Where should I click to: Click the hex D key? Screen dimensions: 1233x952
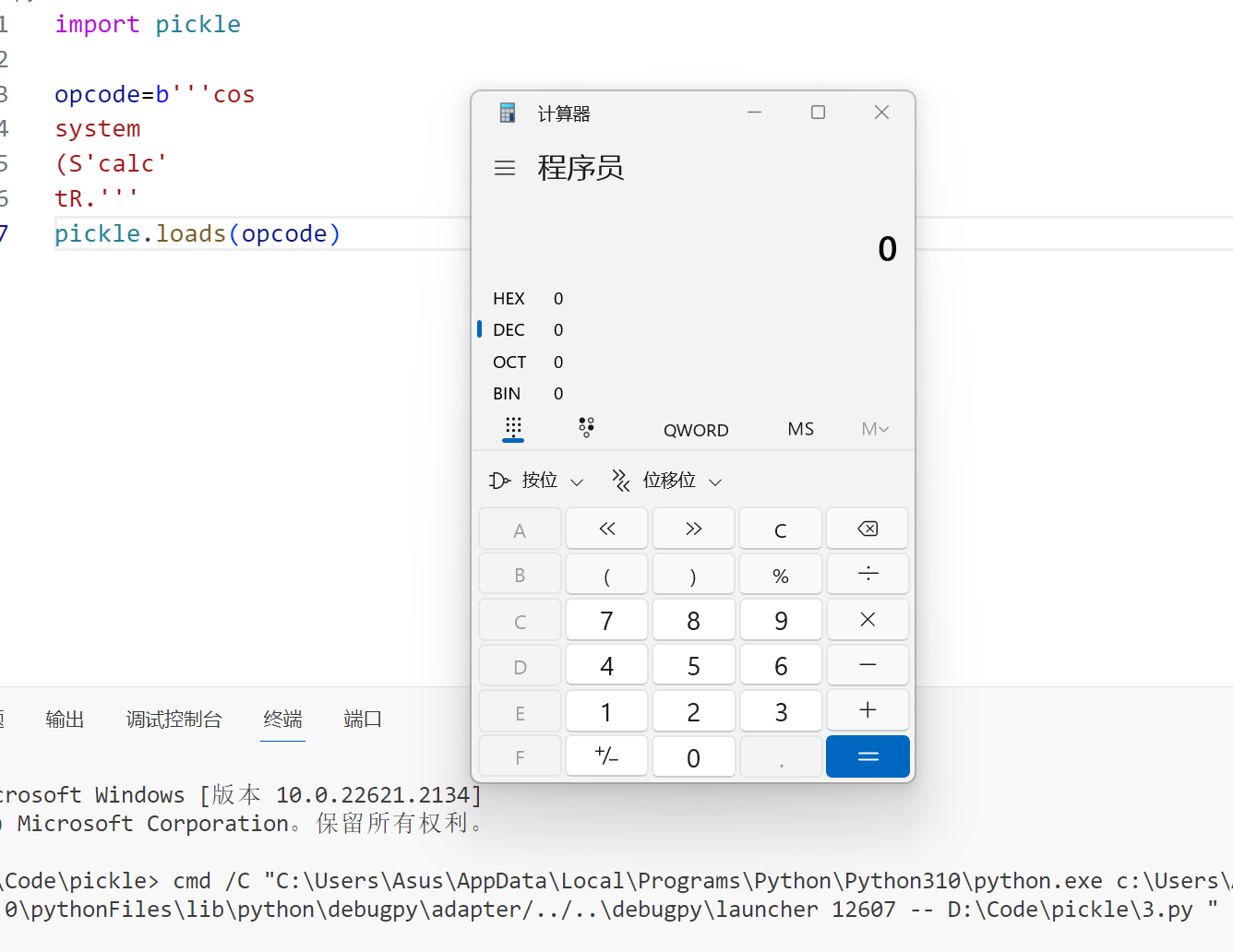point(520,665)
